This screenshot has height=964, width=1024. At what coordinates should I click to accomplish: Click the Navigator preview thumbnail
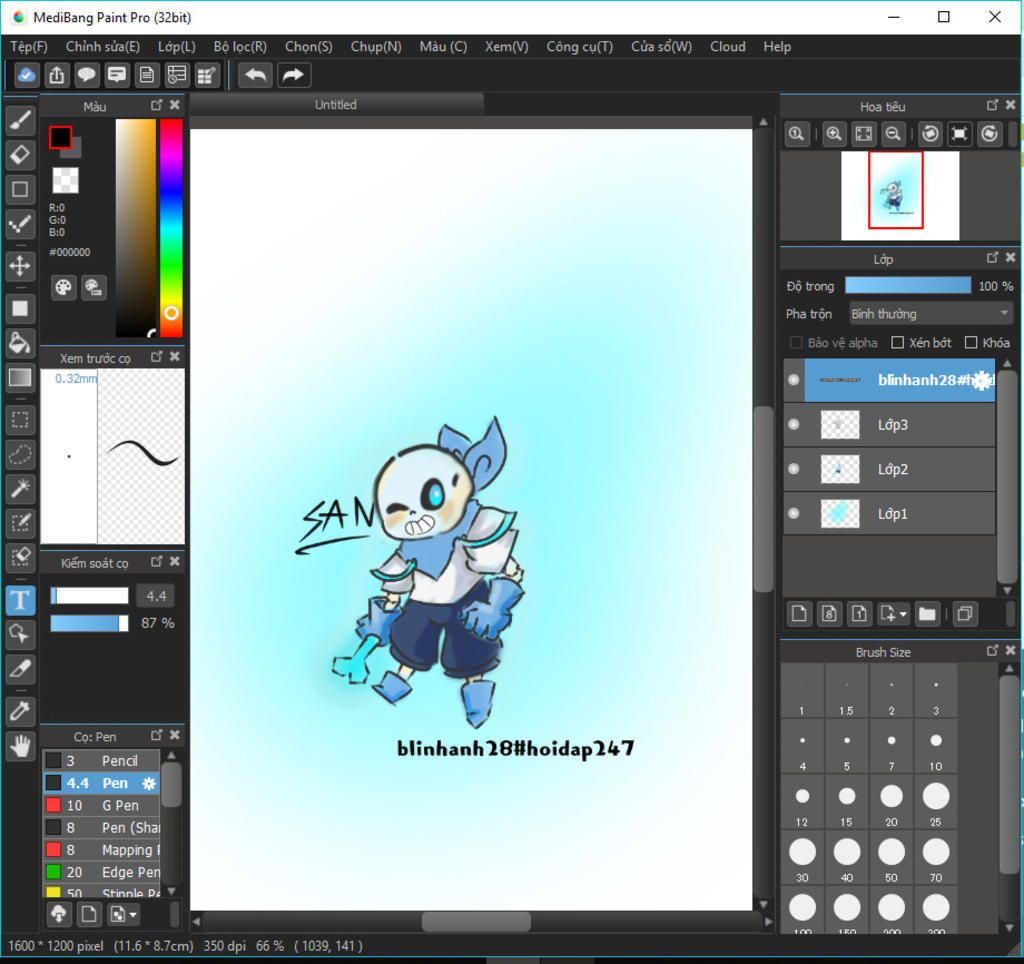tap(900, 196)
